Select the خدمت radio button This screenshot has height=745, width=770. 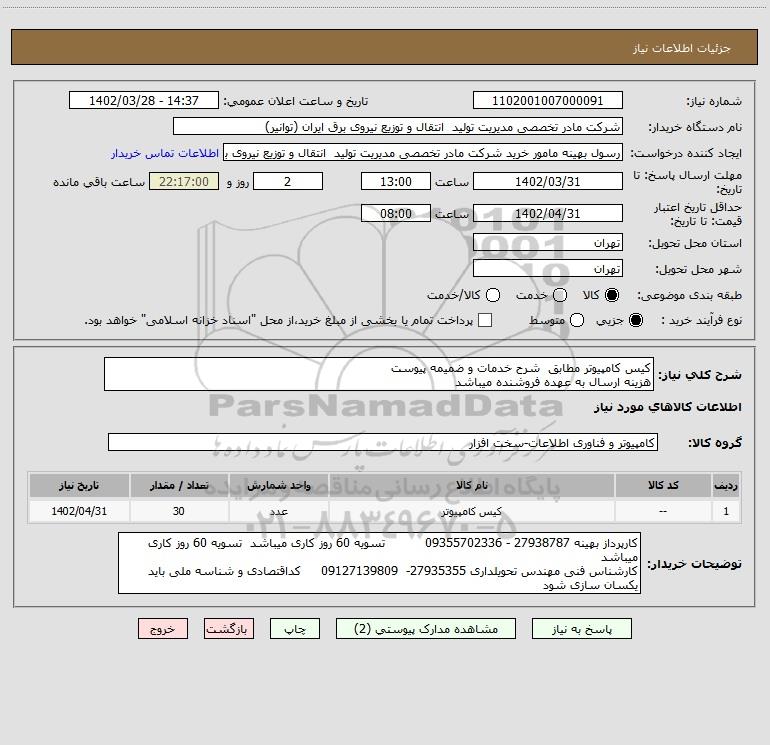pyautogui.click(x=560, y=295)
